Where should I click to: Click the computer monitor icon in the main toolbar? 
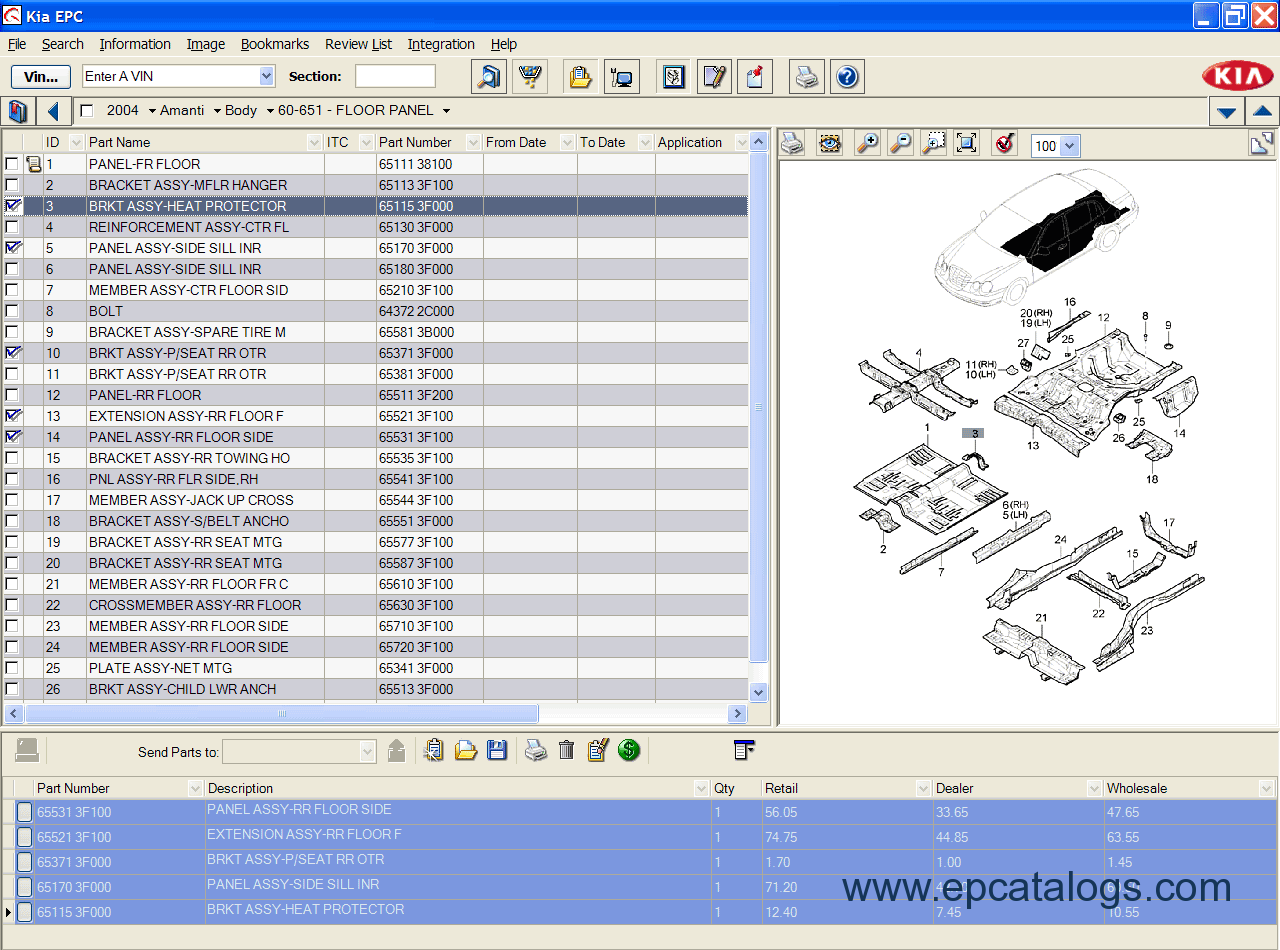coord(622,77)
